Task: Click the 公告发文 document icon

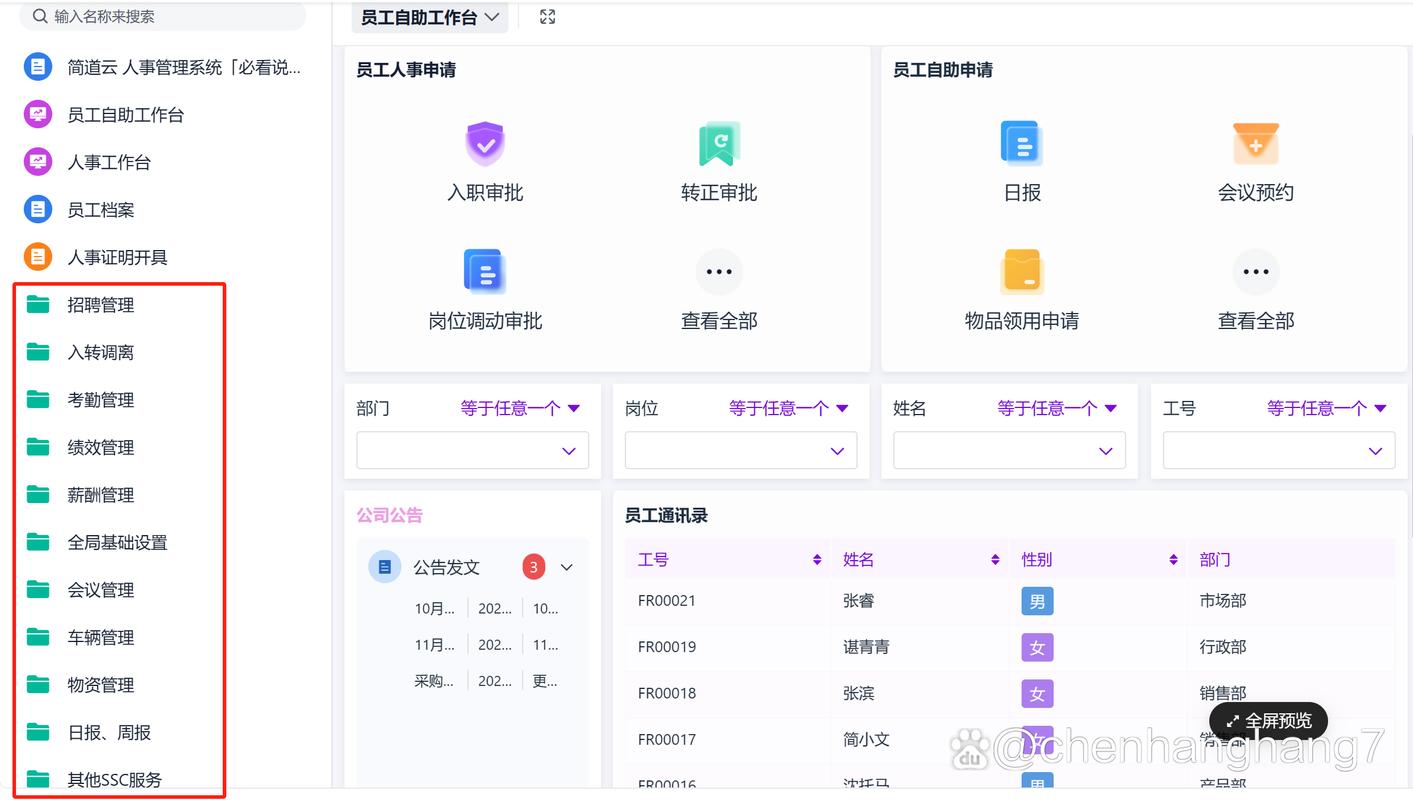Action: (385, 567)
